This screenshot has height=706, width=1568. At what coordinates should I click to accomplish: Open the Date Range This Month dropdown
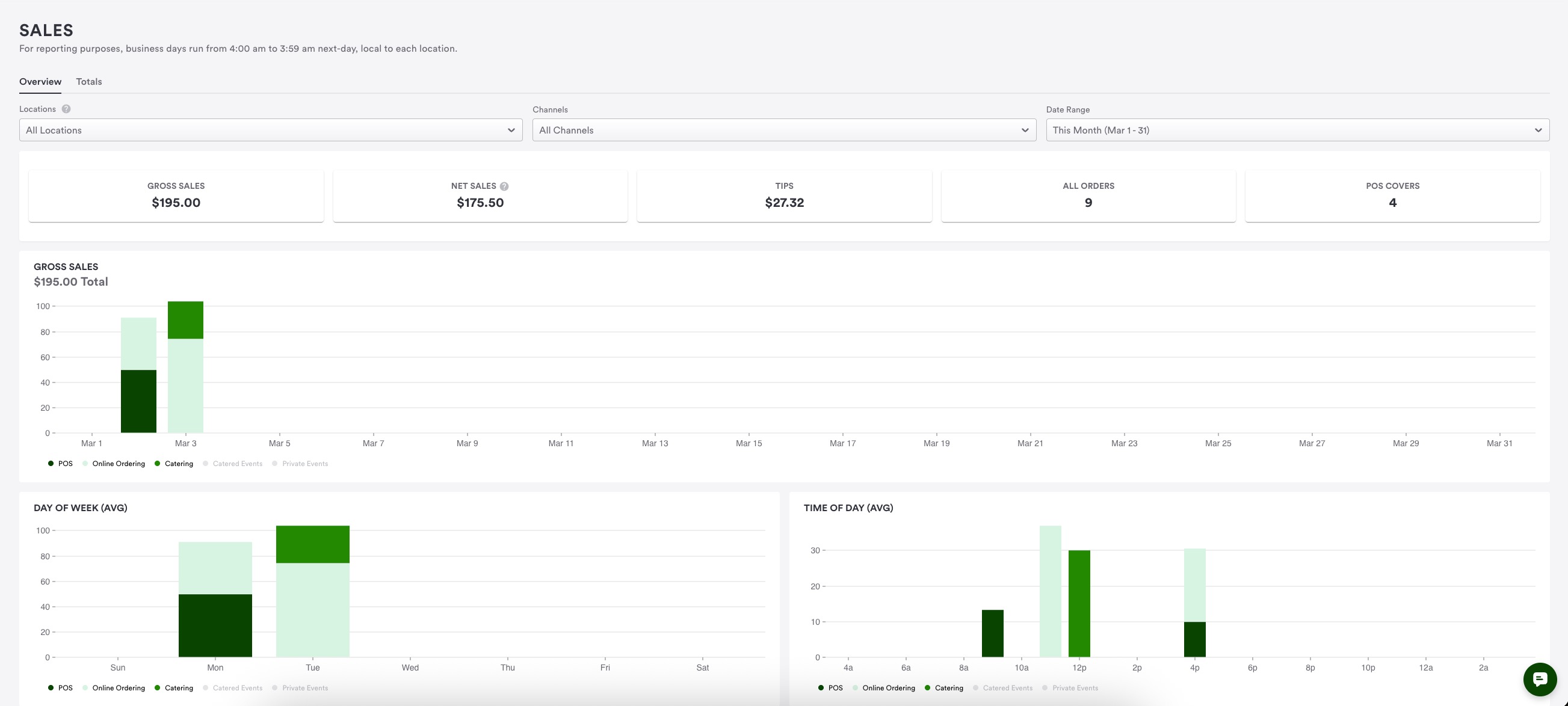1297,130
